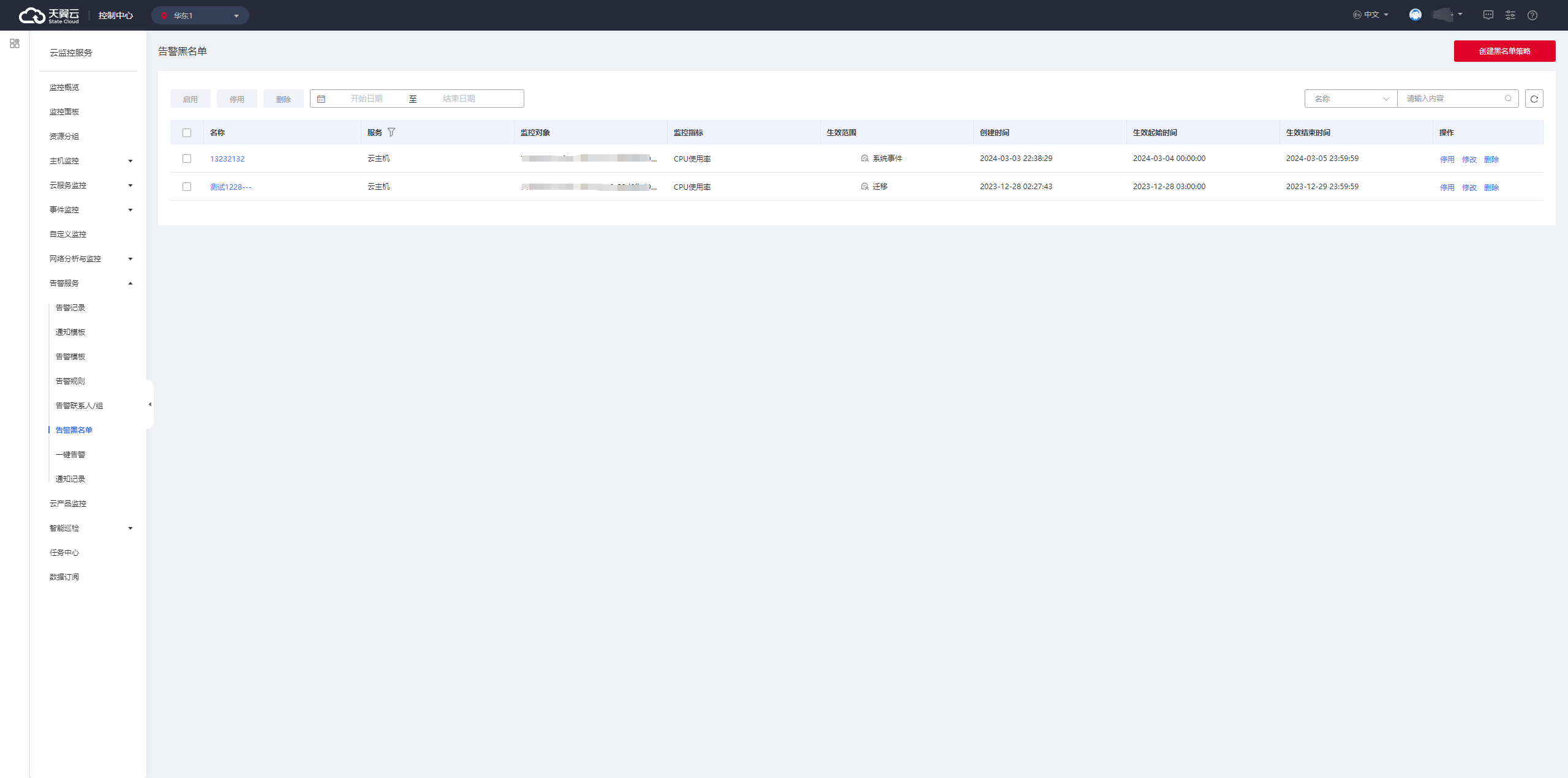Go to 监控面板
The height and width of the screenshot is (778, 1568).
pyautogui.click(x=64, y=112)
